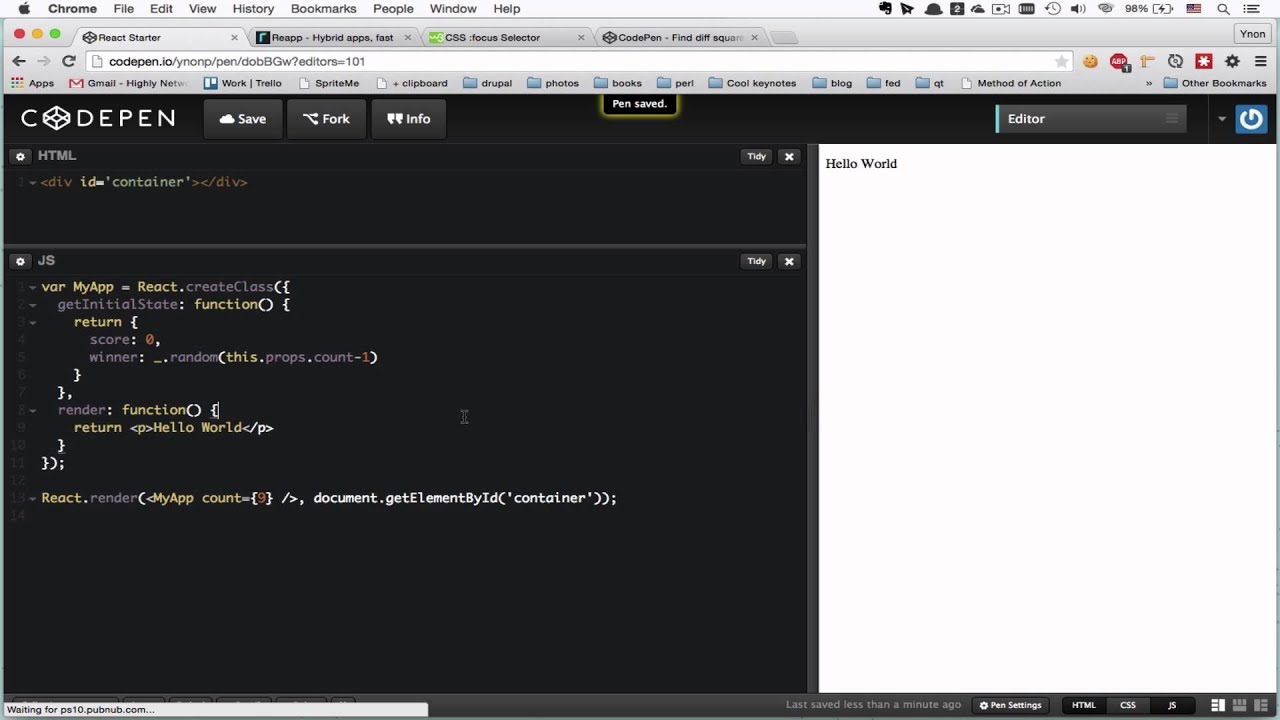
Task: Open the volume control in menu bar
Action: click(x=1078, y=9)
